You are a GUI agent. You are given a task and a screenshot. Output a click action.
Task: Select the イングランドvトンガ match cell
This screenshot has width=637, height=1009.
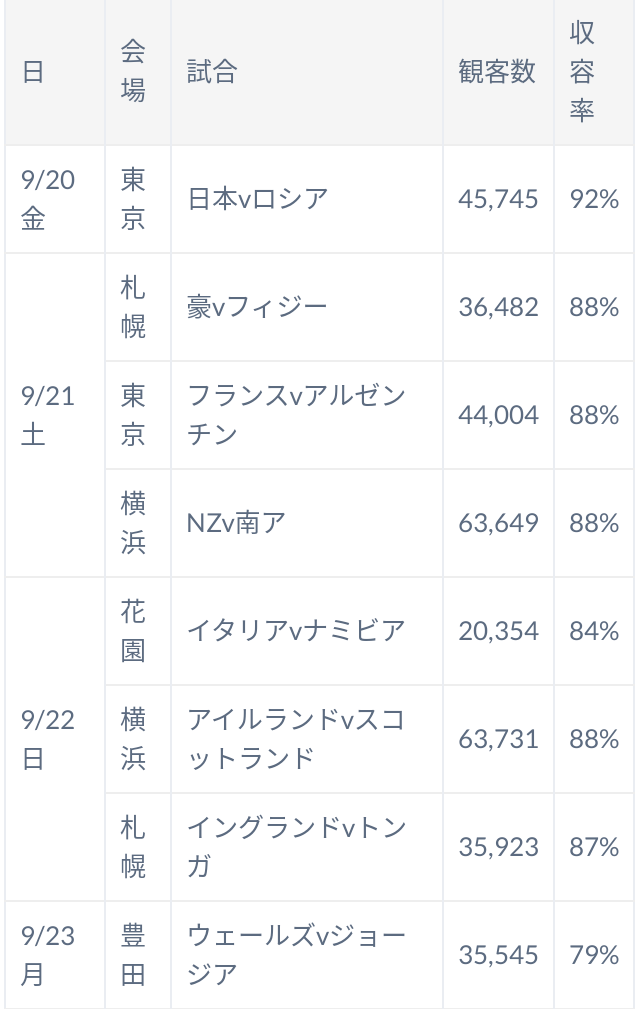(x=307, y=847)
